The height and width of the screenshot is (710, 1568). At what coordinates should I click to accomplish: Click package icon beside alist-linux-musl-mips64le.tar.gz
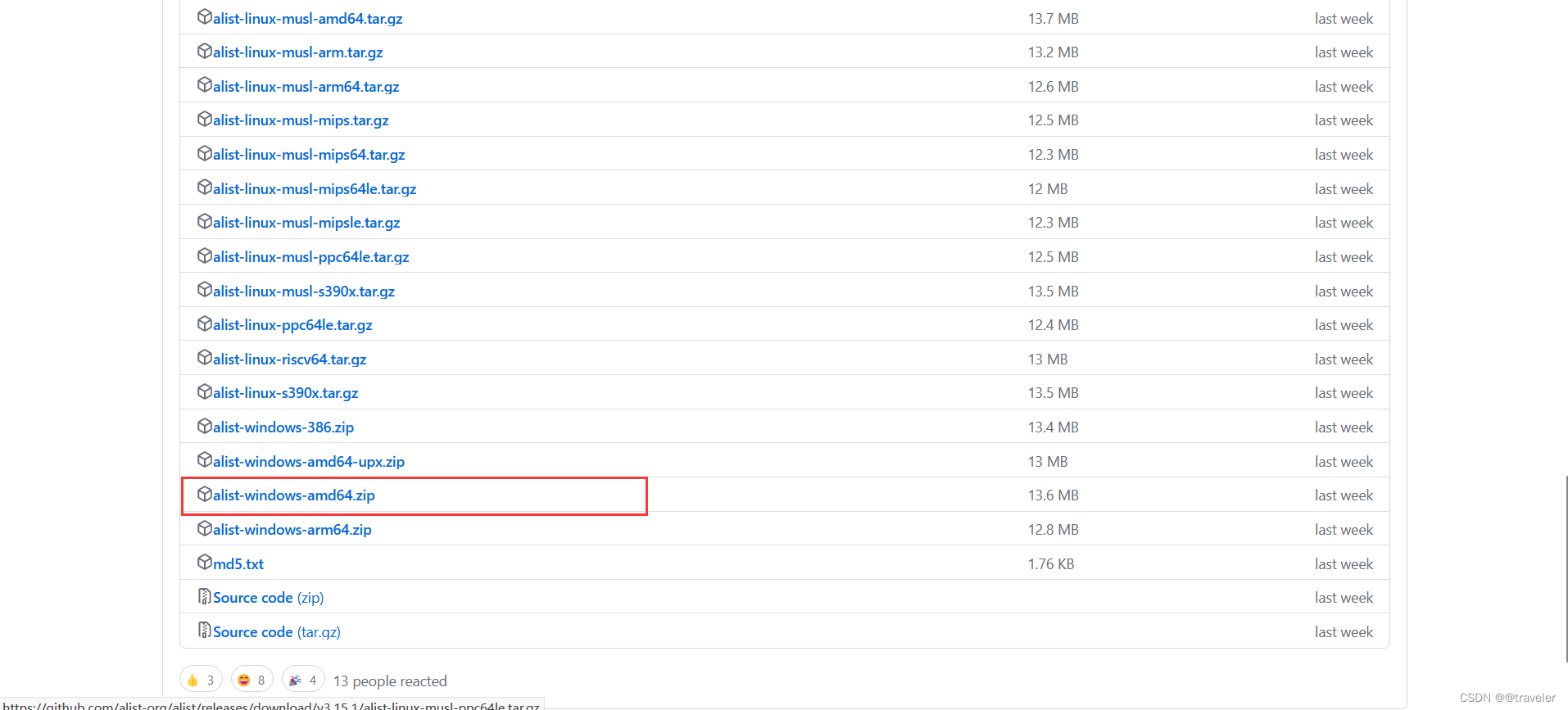tap(205, 187)
